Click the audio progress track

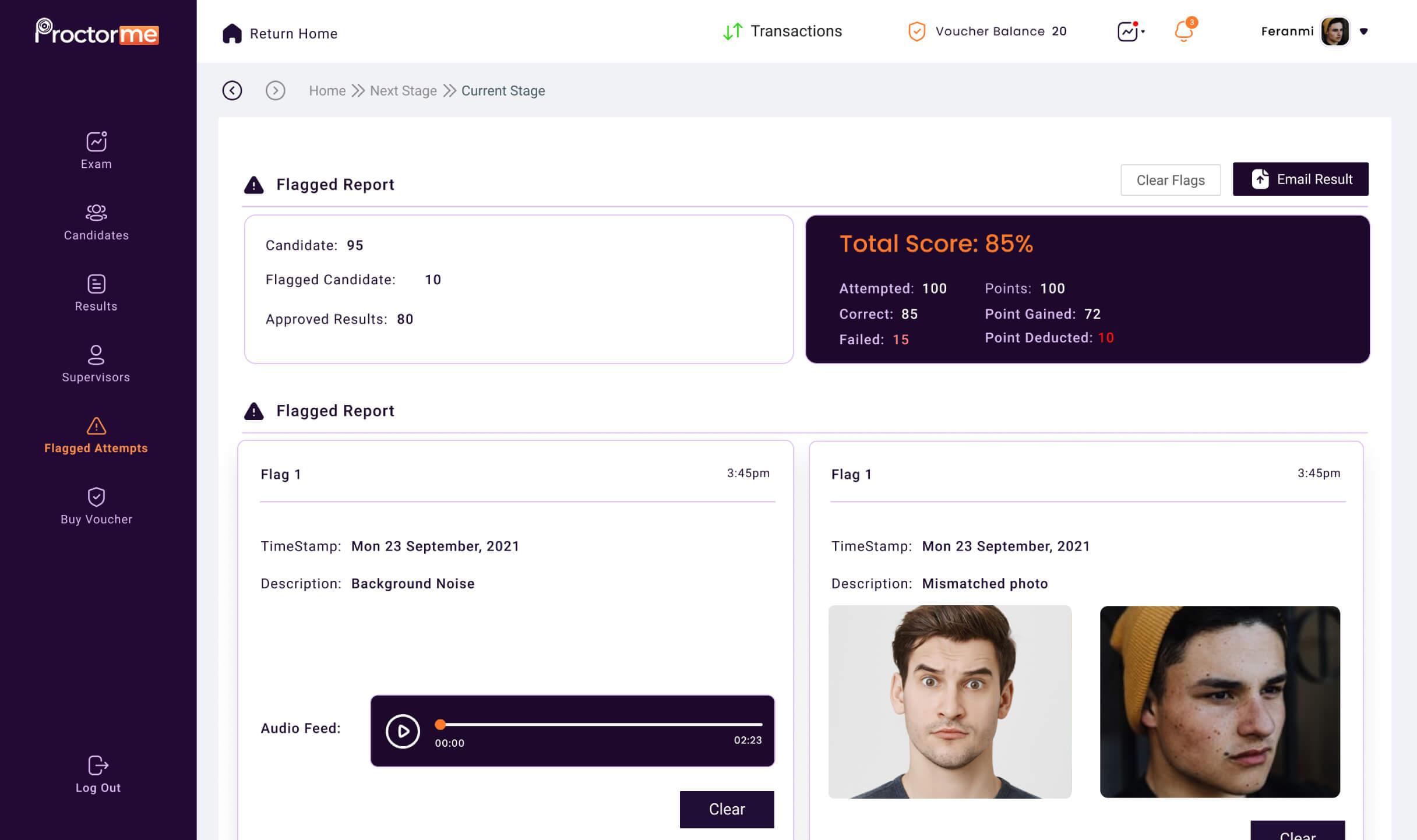pos(600,724)
